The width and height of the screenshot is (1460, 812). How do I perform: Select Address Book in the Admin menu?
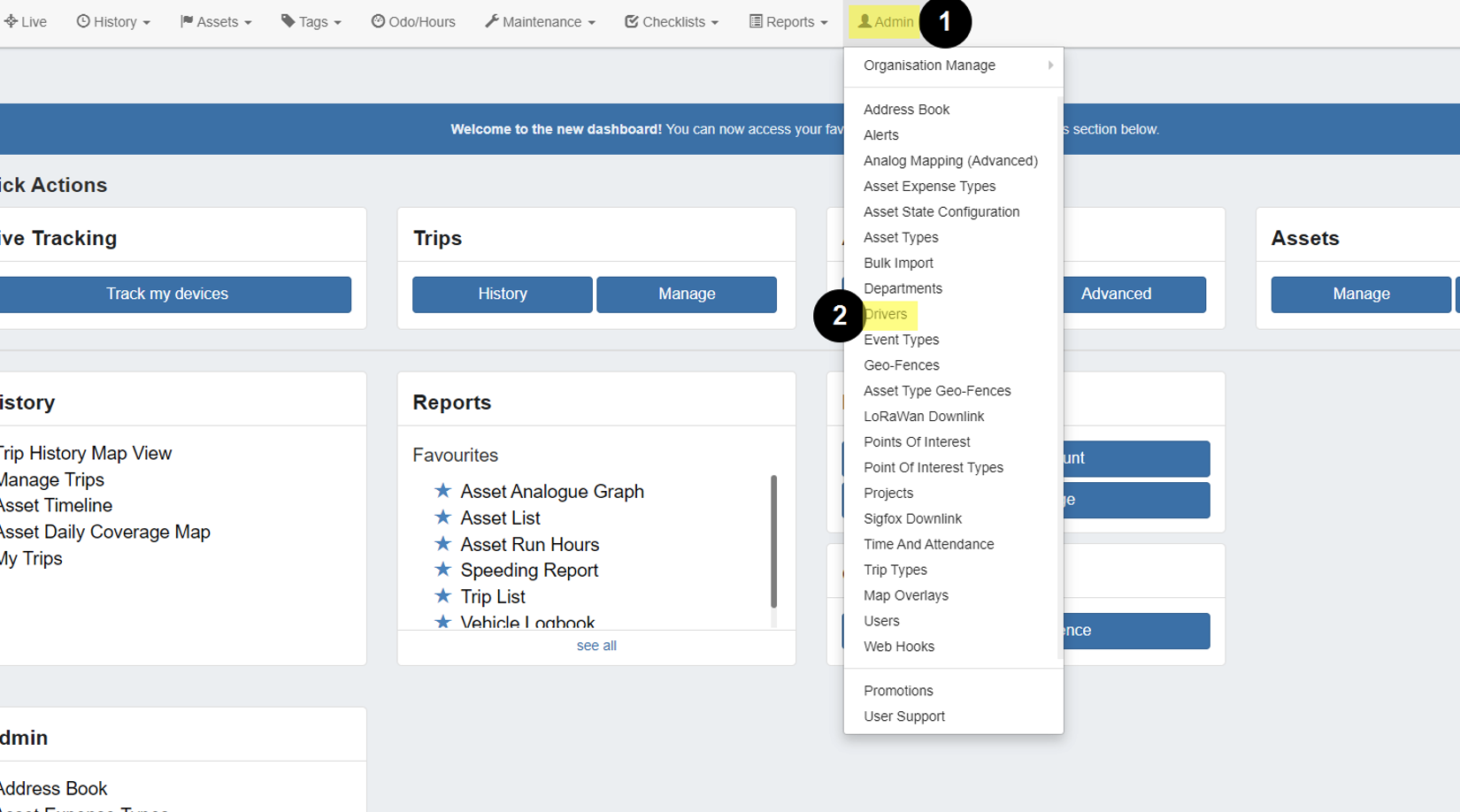[x=906, y=110]
